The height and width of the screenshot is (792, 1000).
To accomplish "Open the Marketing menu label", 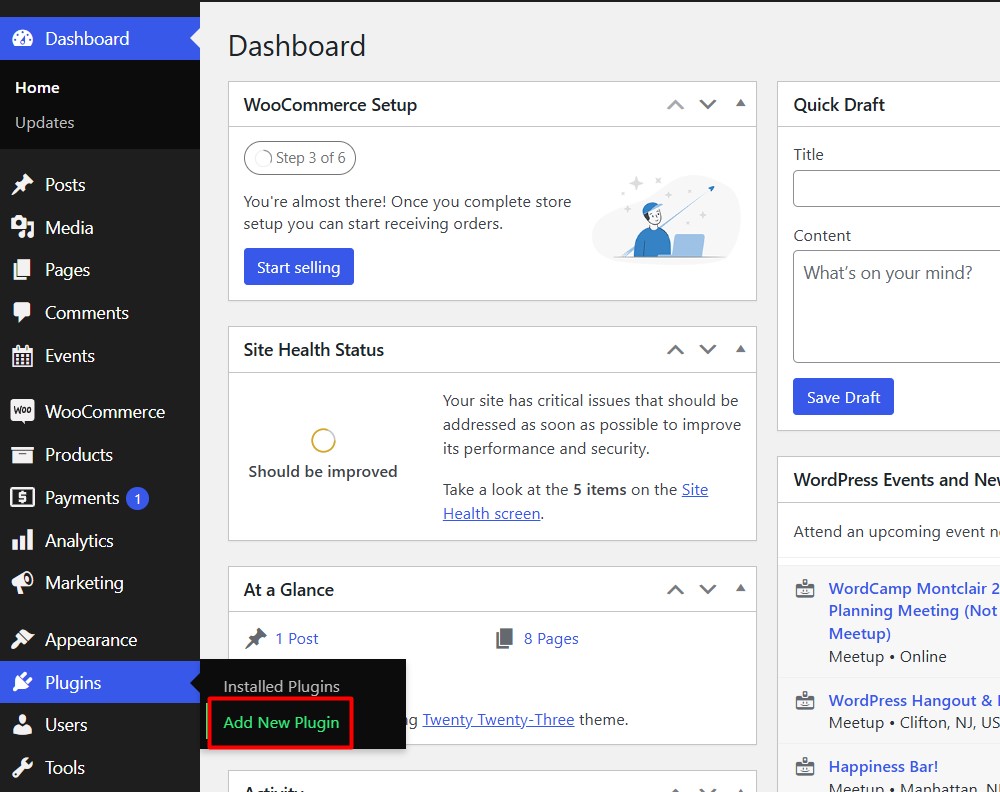I will 84,583.
